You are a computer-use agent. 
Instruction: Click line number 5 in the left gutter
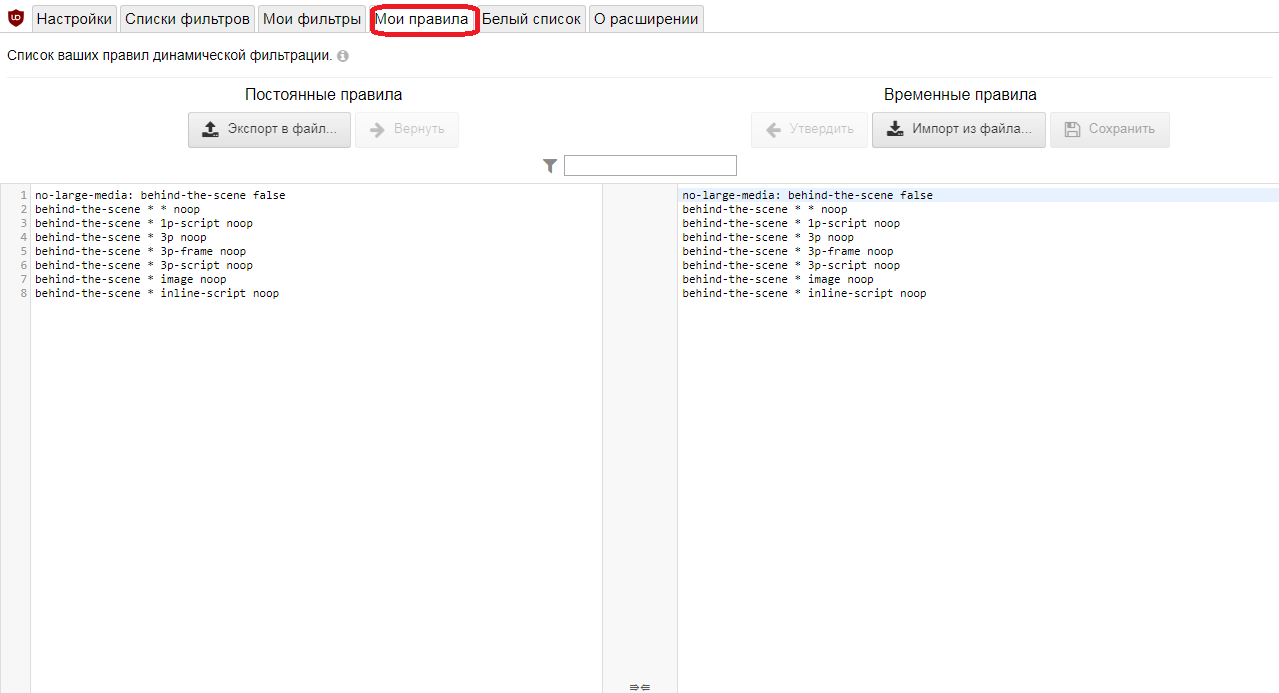click(x=23, y=251)
